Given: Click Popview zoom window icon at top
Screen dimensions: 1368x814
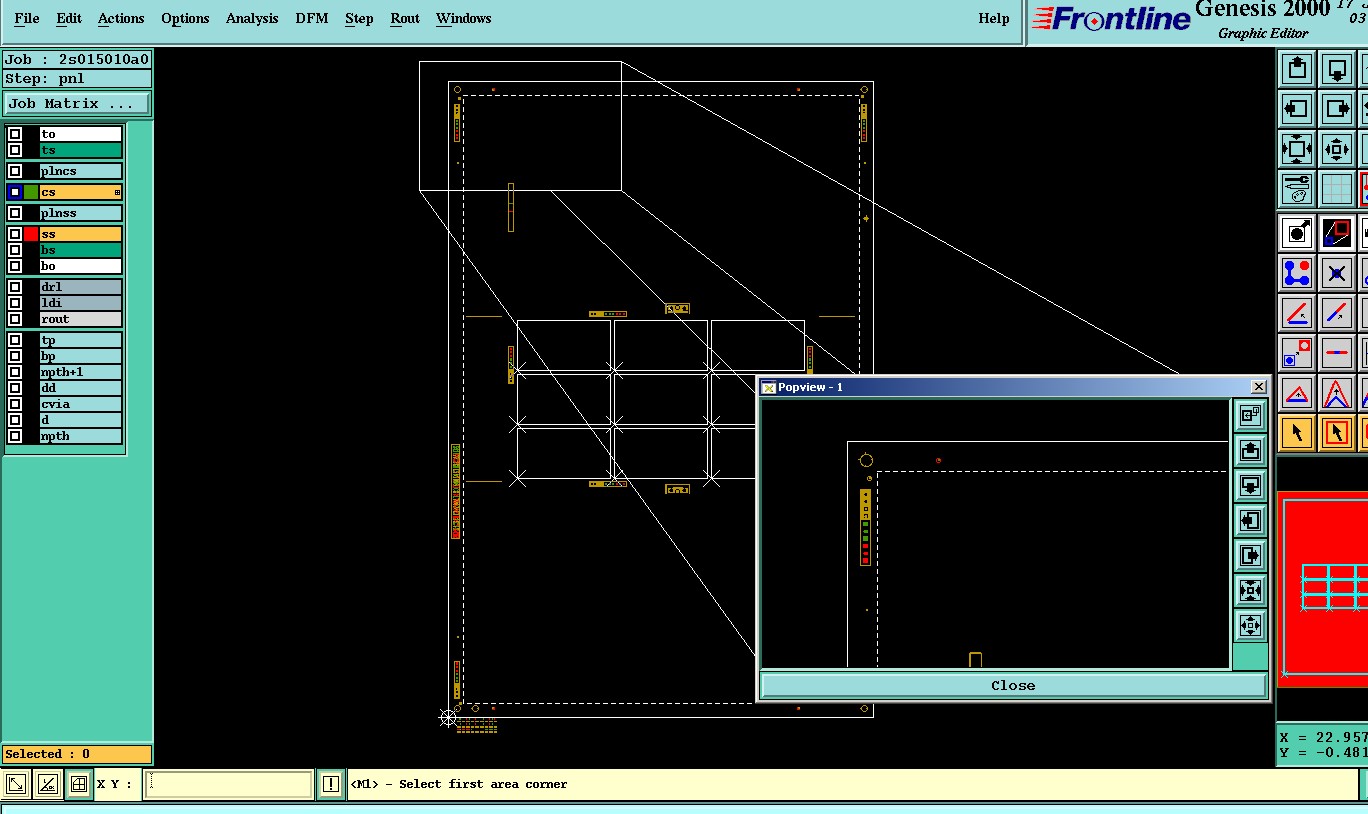Looking at the screenshot, I should pyautogui.click(x=1250, y=415).
